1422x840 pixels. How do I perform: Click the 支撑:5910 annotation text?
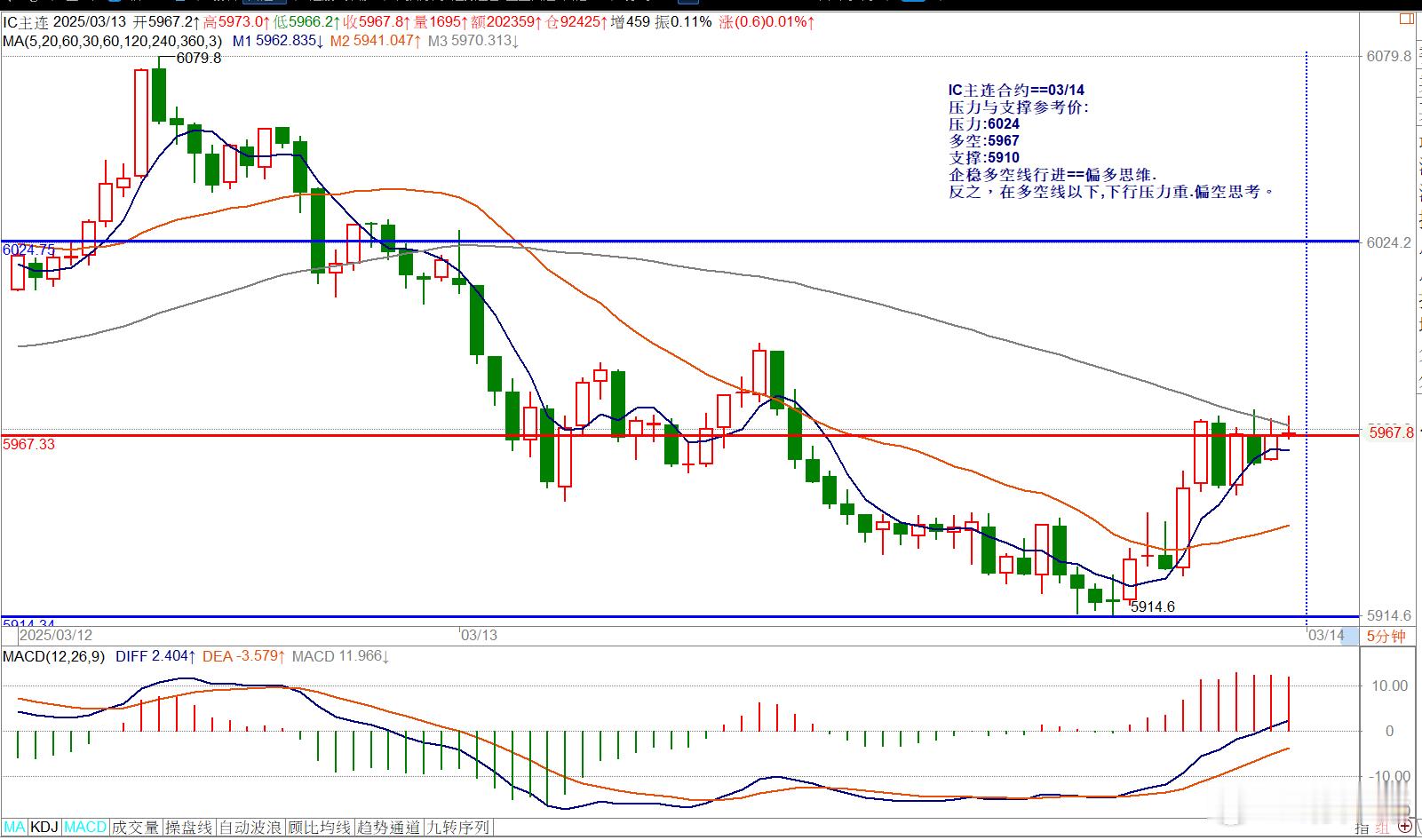point(984,158)
